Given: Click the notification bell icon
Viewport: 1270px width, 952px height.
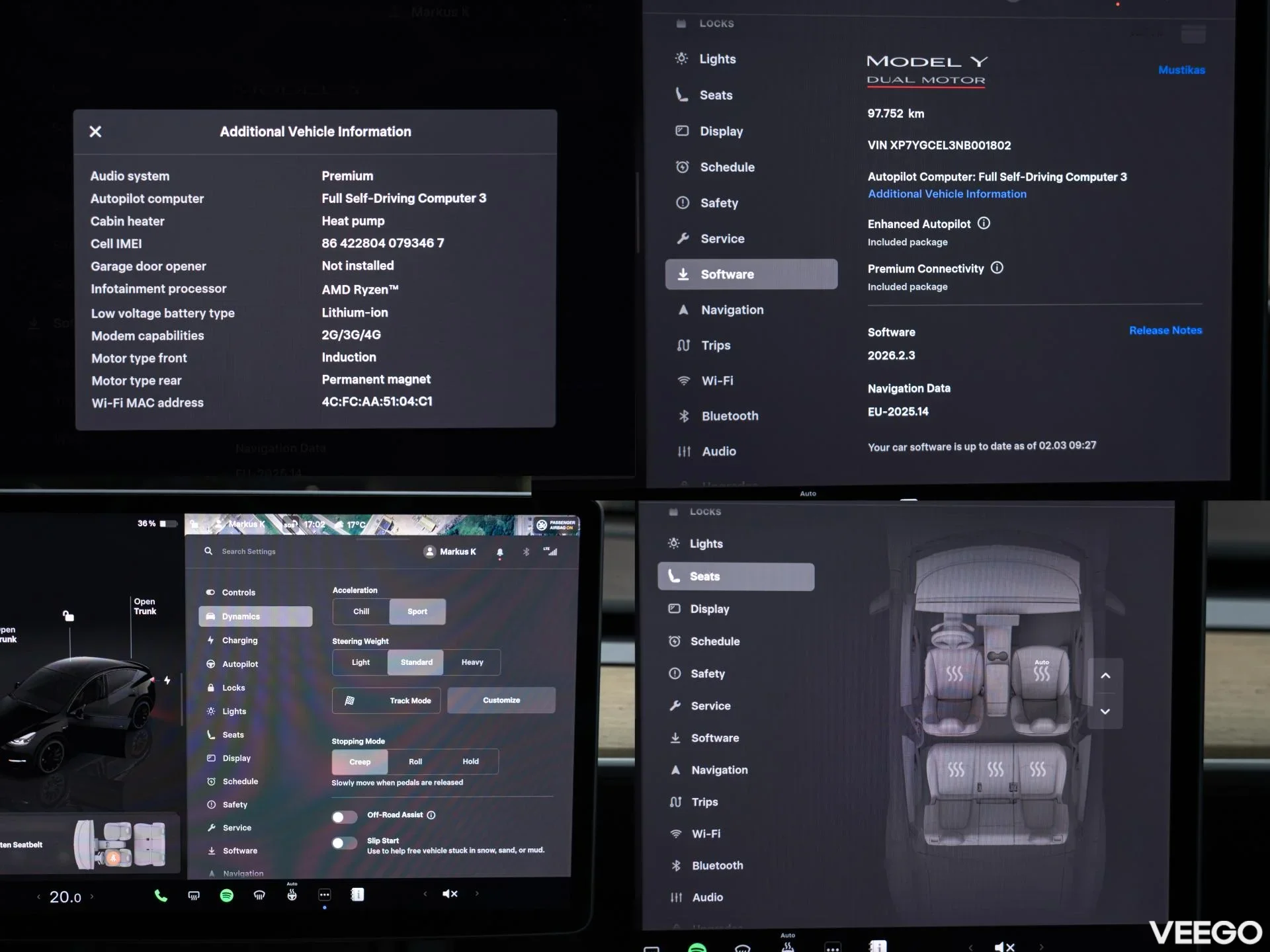Looking at the screenshot, I should click(x=500, y=552).
